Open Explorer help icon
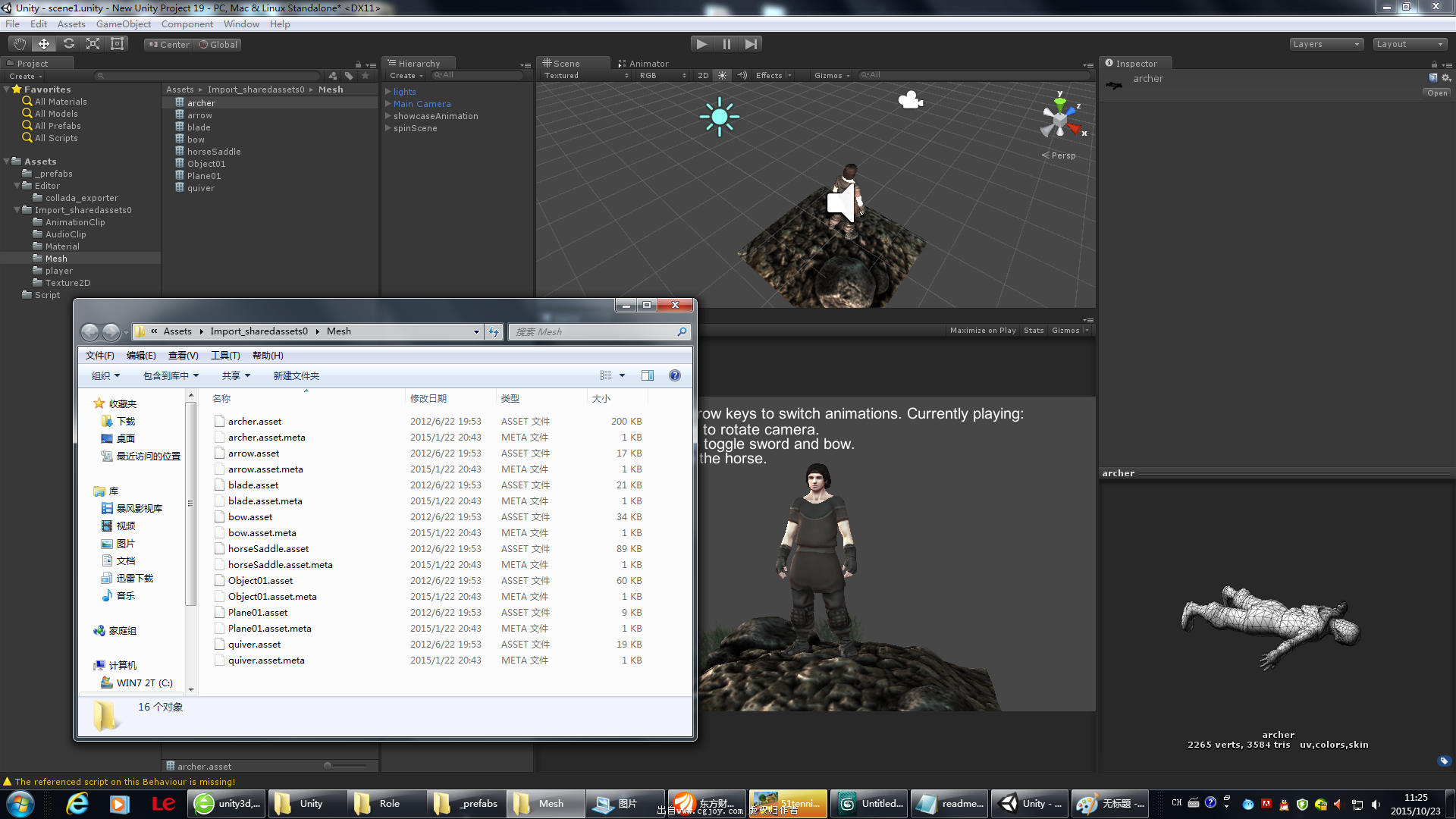This screenshot has height=819, width=1456. point(675,375)
